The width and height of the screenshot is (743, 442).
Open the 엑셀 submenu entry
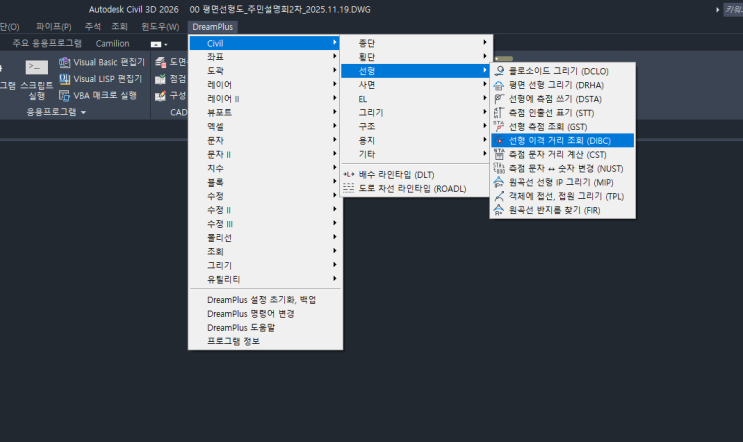point(265,126)
